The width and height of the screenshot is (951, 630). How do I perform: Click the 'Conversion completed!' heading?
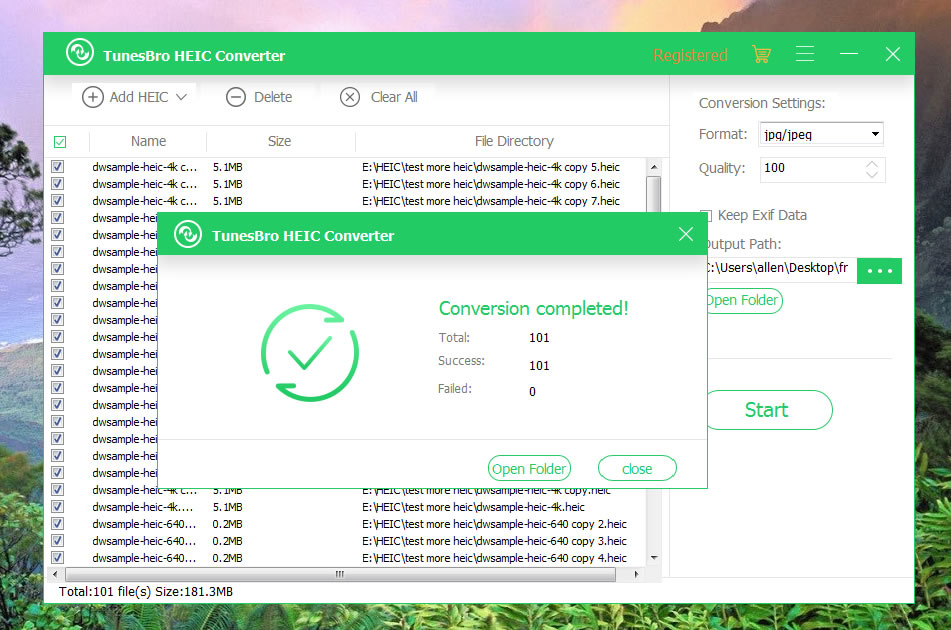[x=534, y=309]
